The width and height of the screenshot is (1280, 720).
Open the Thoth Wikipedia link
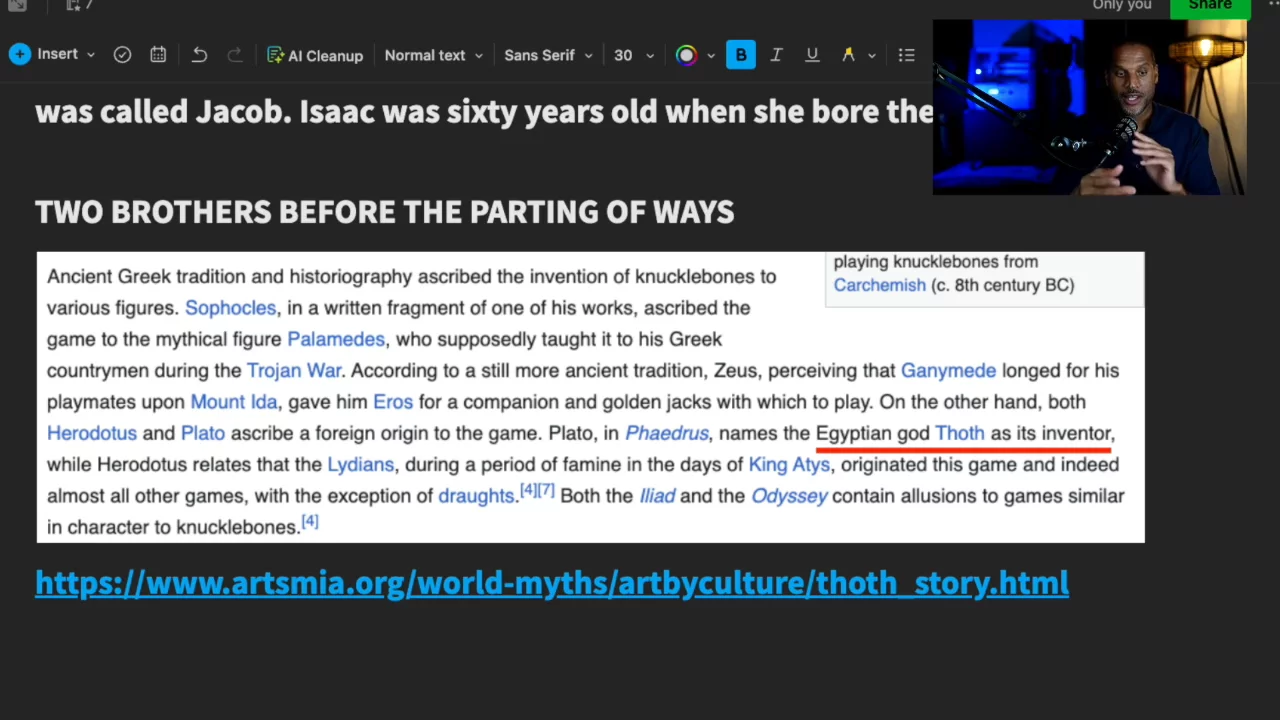point(959,433)
